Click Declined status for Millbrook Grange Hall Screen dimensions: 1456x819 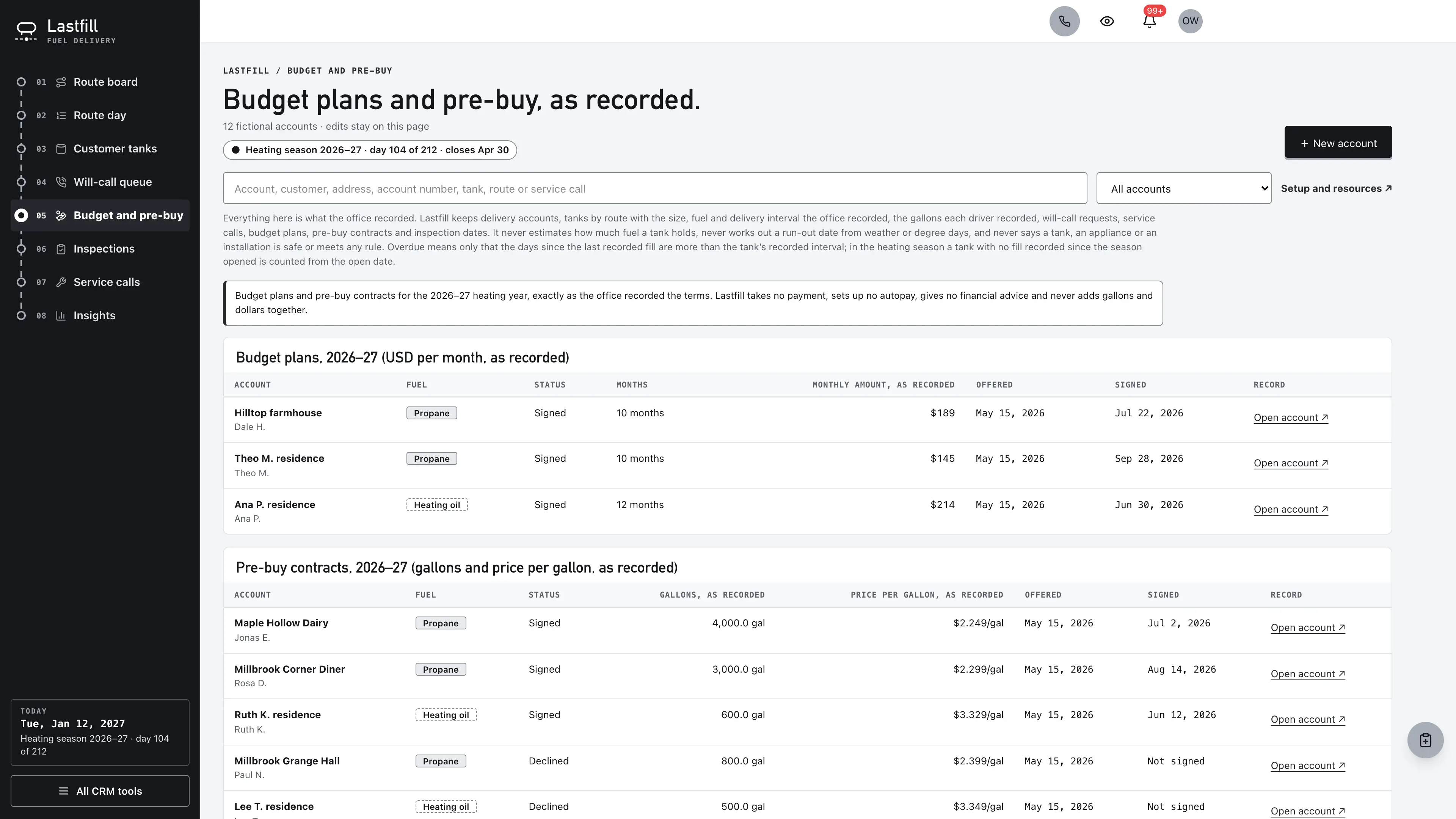tap(548, 761)
